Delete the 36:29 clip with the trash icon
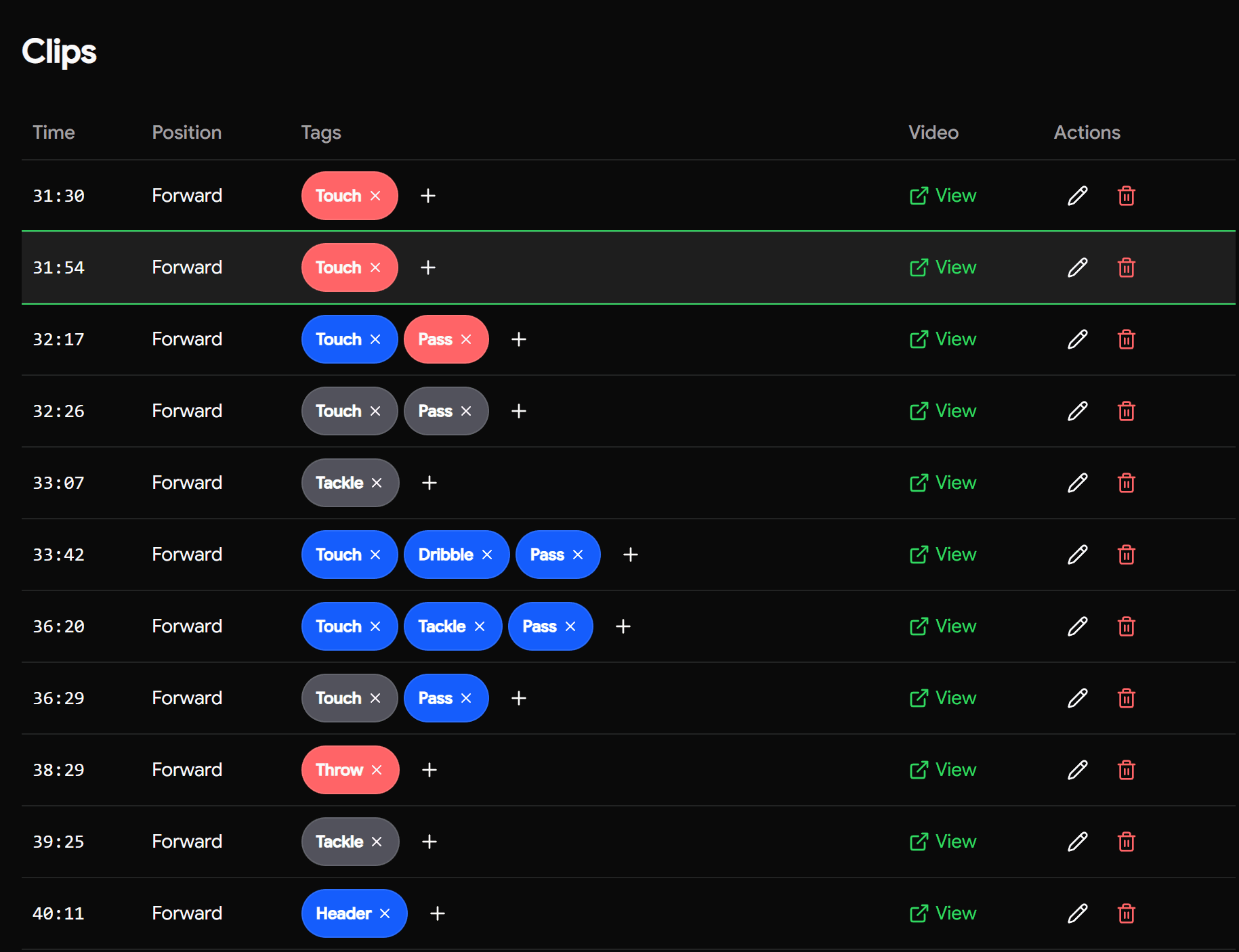This screenshot has width=1239, height=952. coord(1127,698)
